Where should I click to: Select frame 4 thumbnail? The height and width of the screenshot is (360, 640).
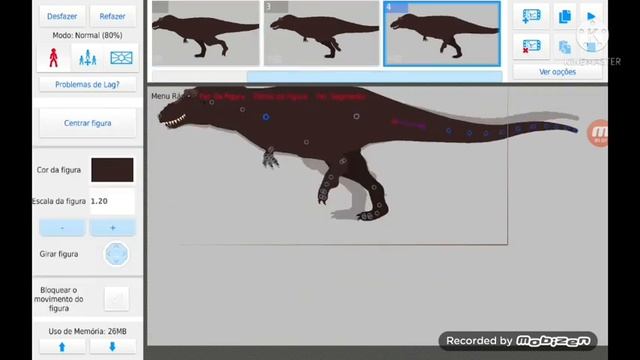442,33
